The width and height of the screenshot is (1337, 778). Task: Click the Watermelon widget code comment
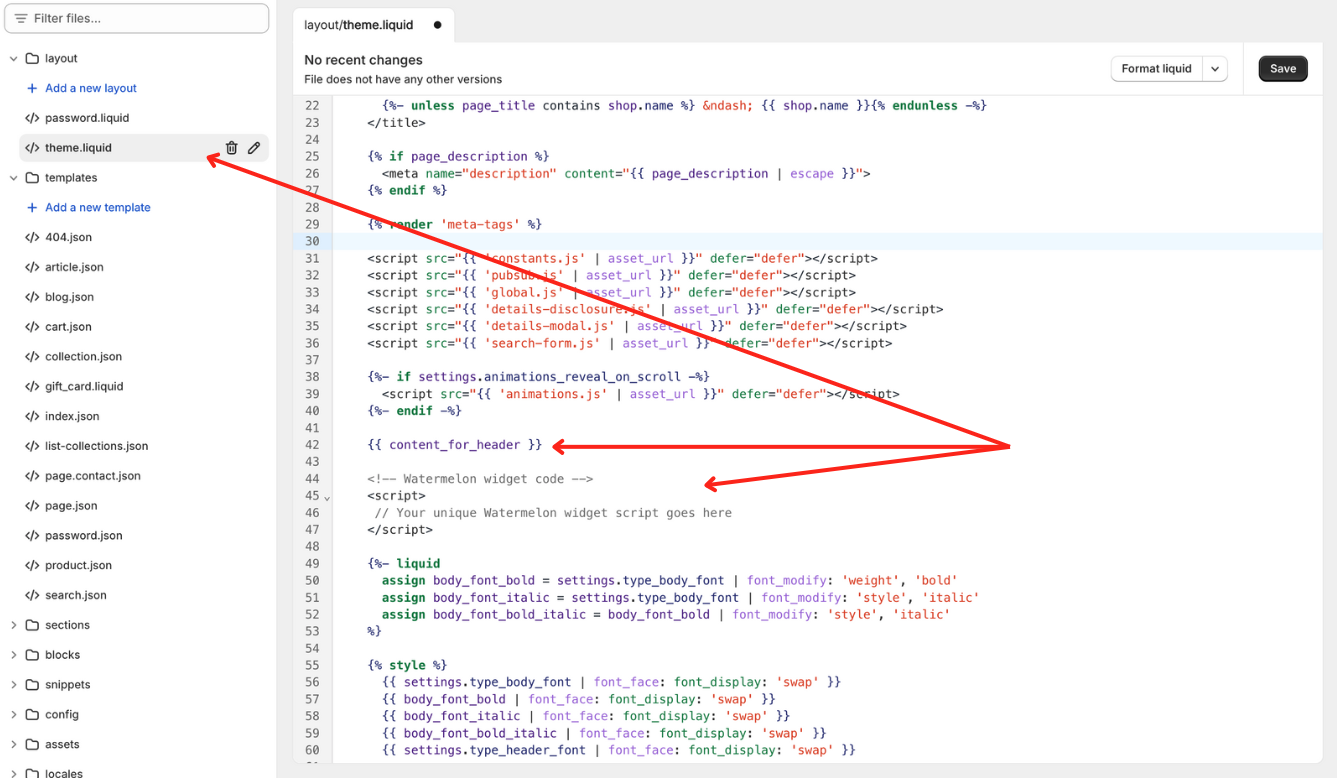click(x=480, y=479)
